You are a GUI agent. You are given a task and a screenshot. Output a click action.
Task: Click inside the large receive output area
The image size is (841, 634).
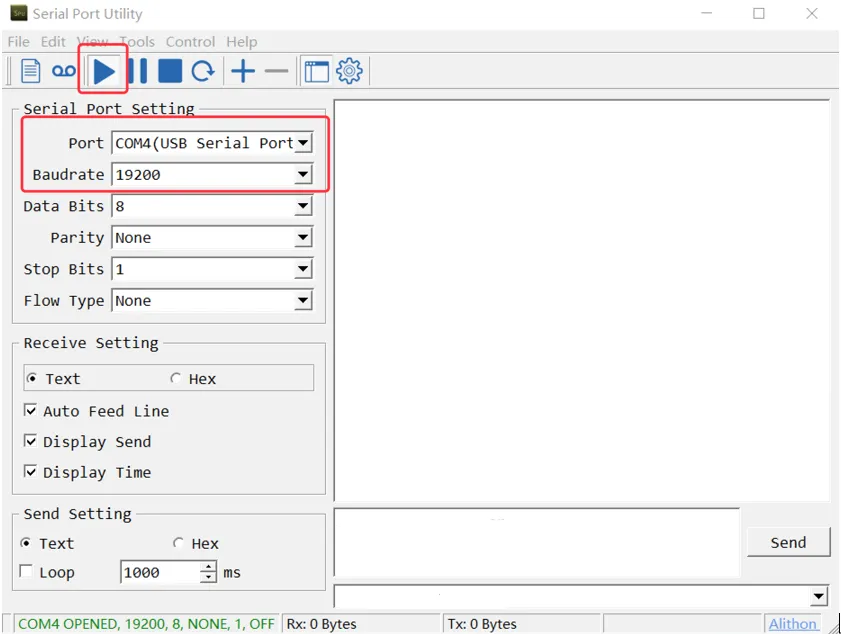(582, 300)
